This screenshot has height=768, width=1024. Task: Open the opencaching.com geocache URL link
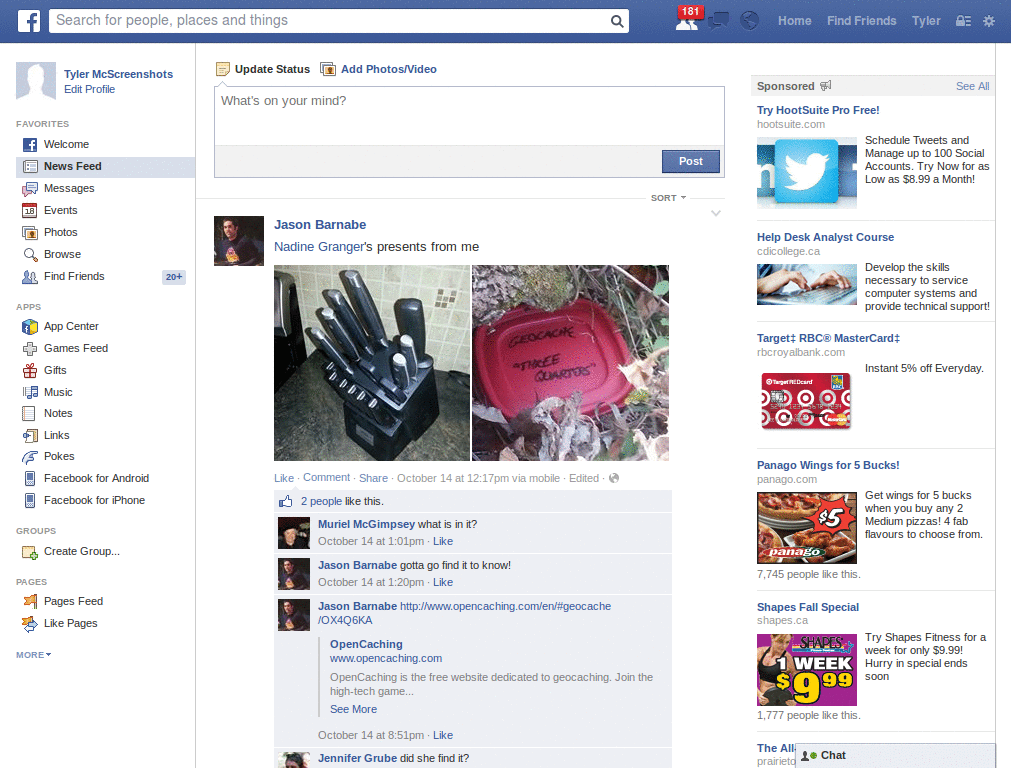point(464,613)
